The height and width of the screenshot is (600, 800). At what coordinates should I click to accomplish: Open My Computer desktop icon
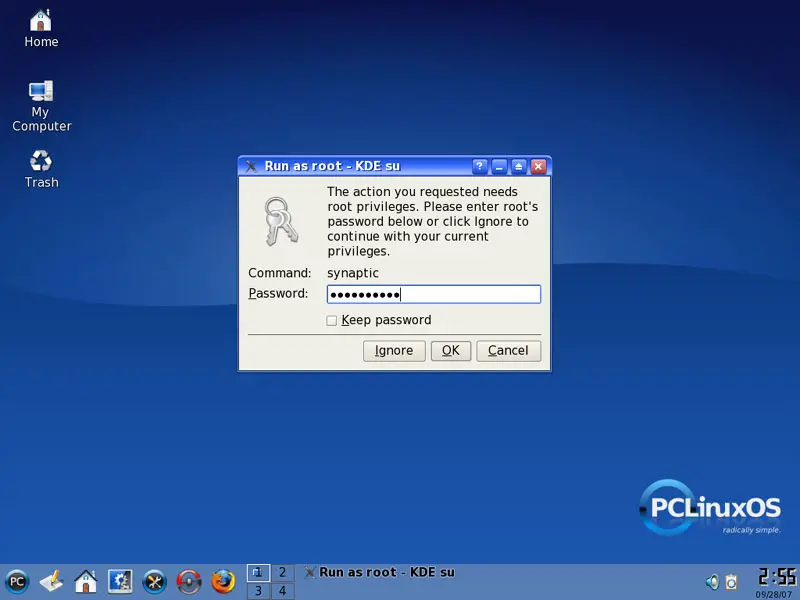pyautogui.click(x=41, y=106)
